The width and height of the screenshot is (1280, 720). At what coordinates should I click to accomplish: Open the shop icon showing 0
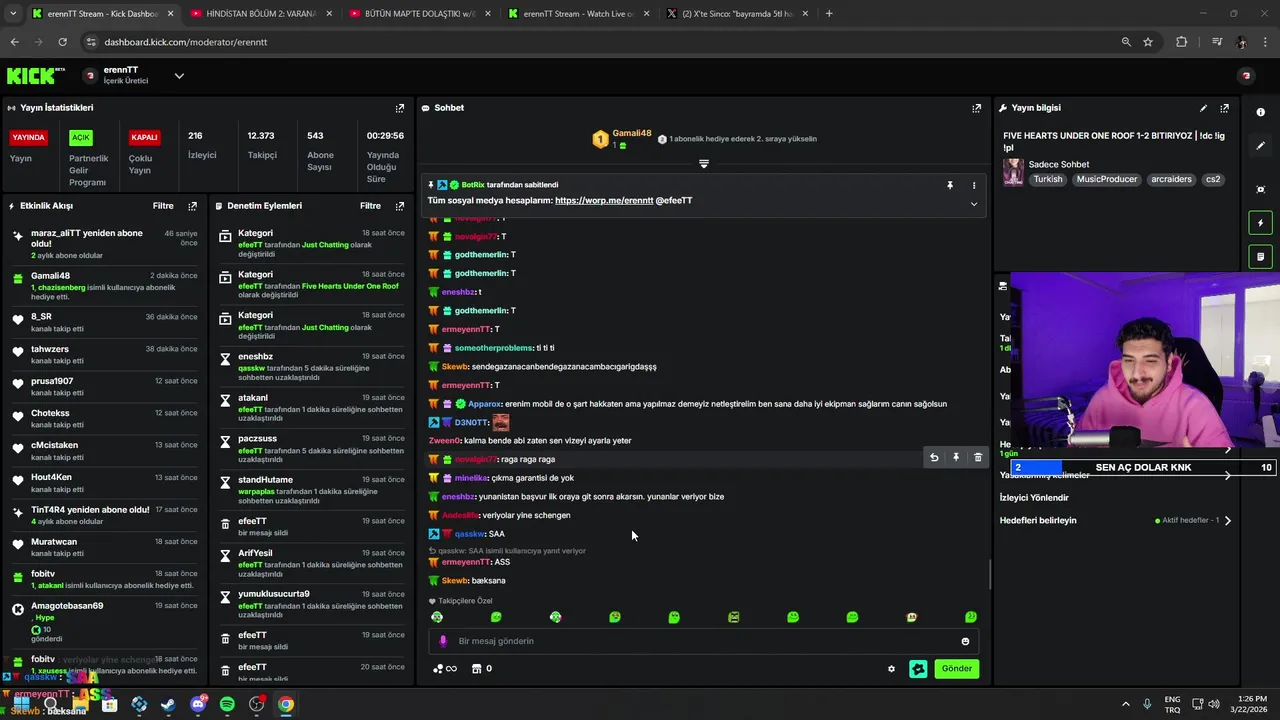(481, 669)
